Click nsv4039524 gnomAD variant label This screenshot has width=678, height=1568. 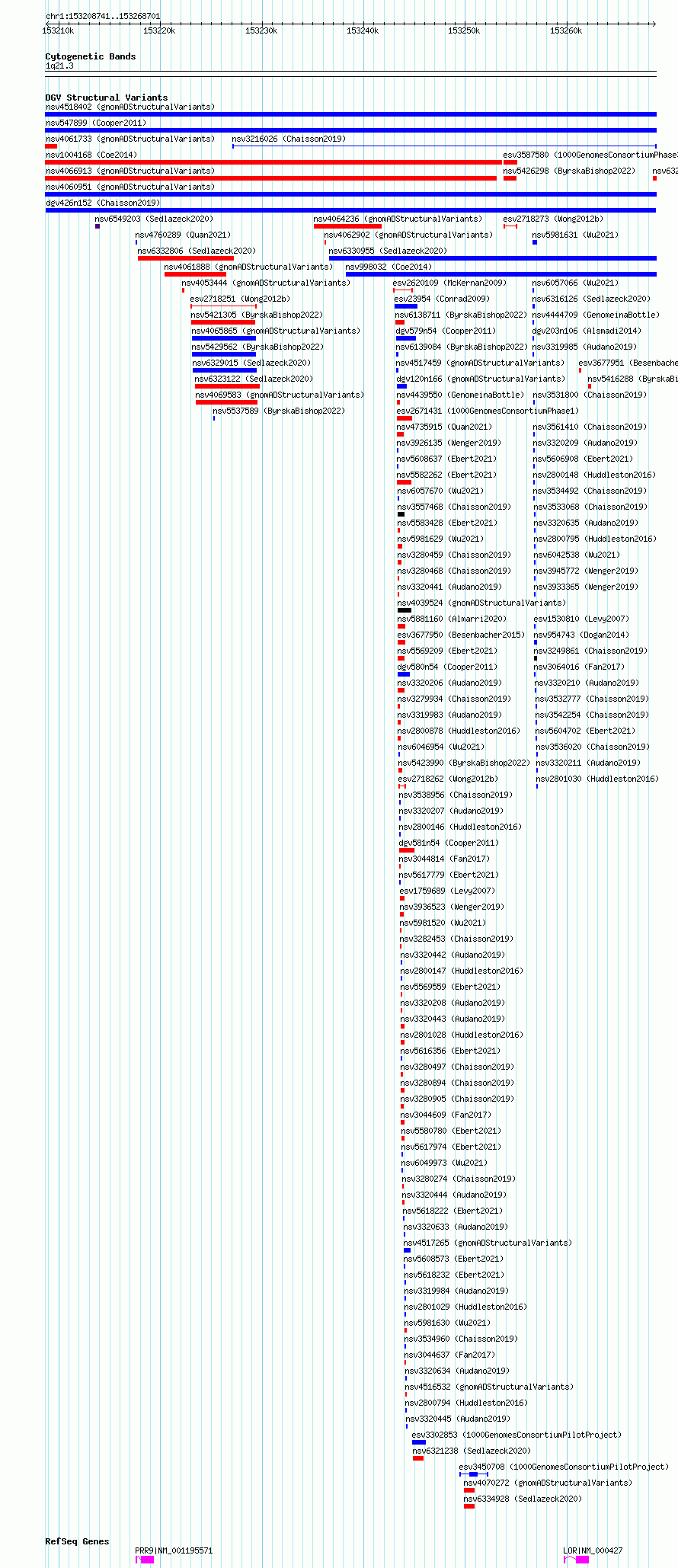tap(481, 603)
